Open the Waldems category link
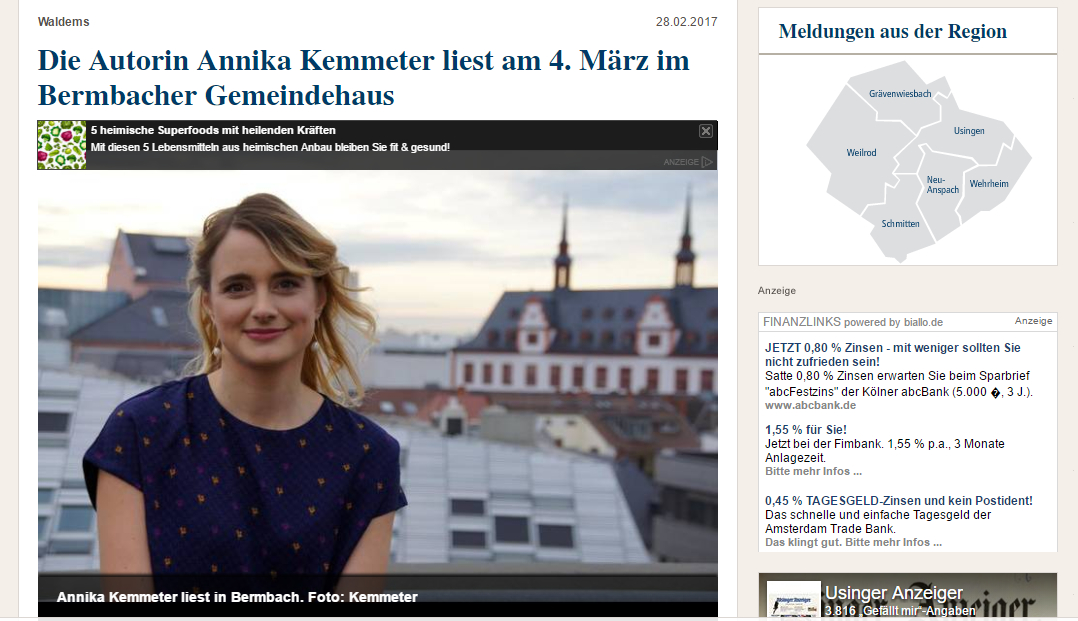The image size is (1078, 621). [x=63, y=22]
